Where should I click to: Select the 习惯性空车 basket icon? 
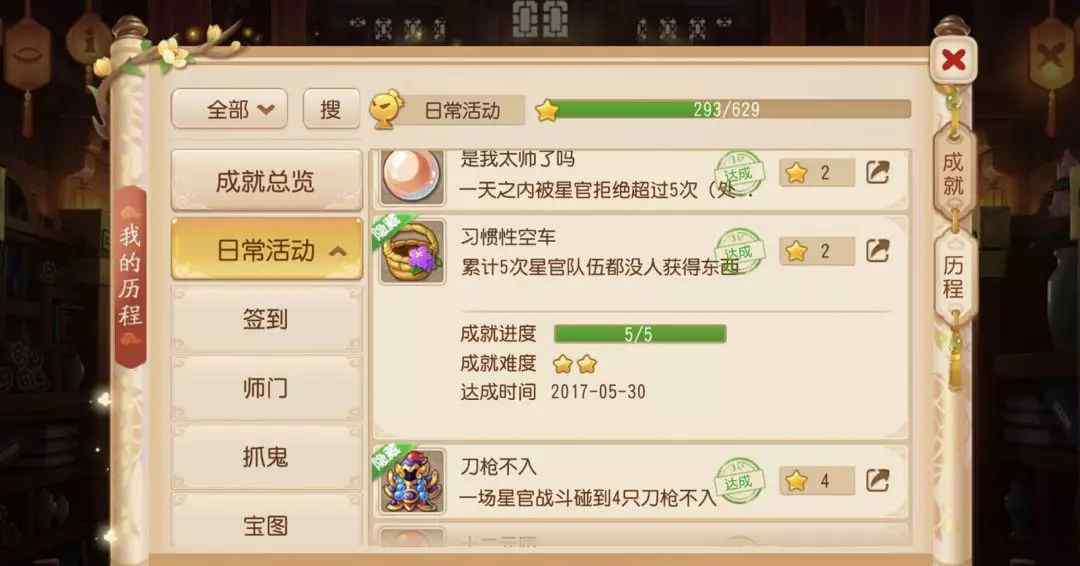pos(412,252)
